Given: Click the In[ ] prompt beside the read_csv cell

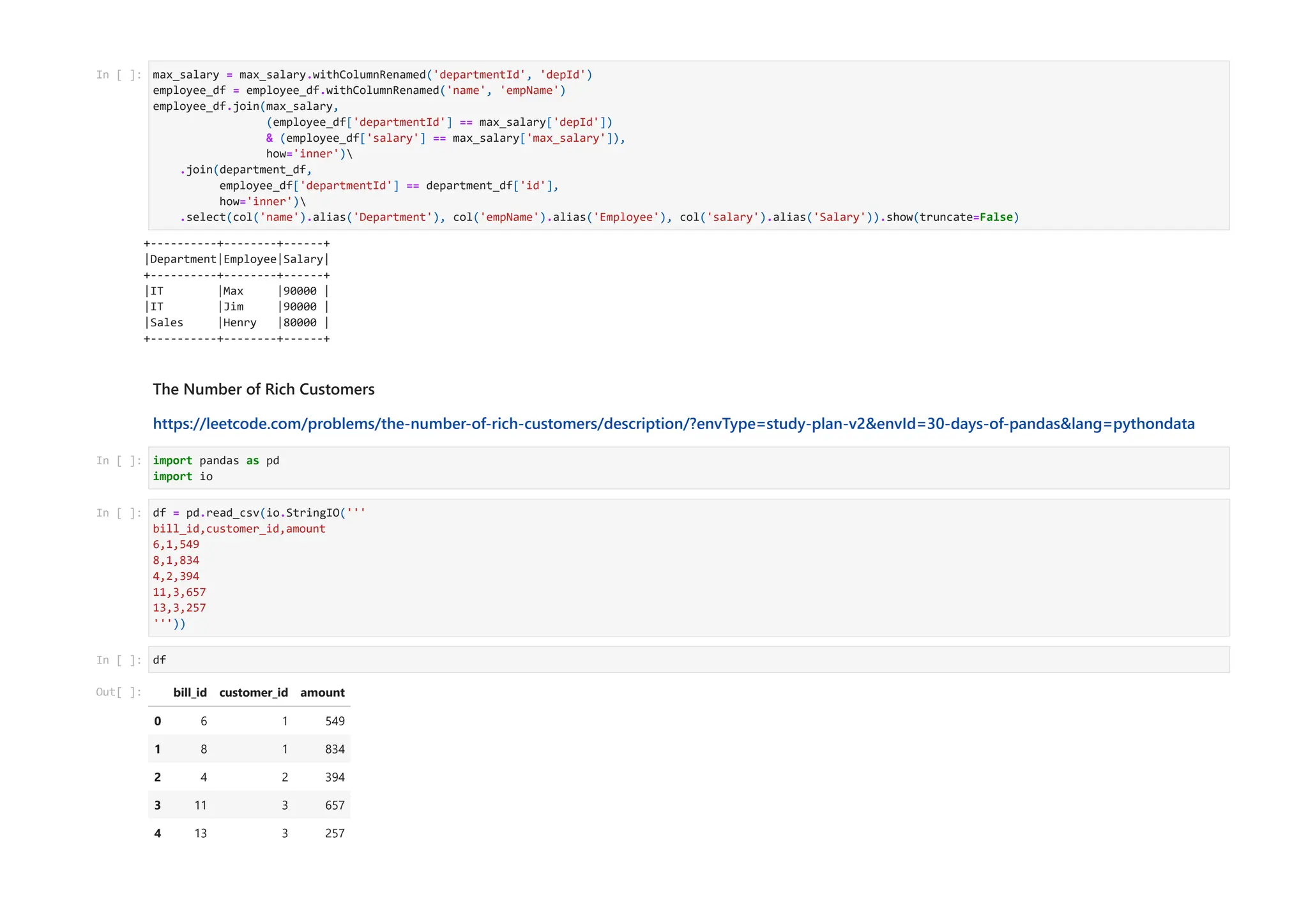Looking at the screenshot, I should pos(118,513).
